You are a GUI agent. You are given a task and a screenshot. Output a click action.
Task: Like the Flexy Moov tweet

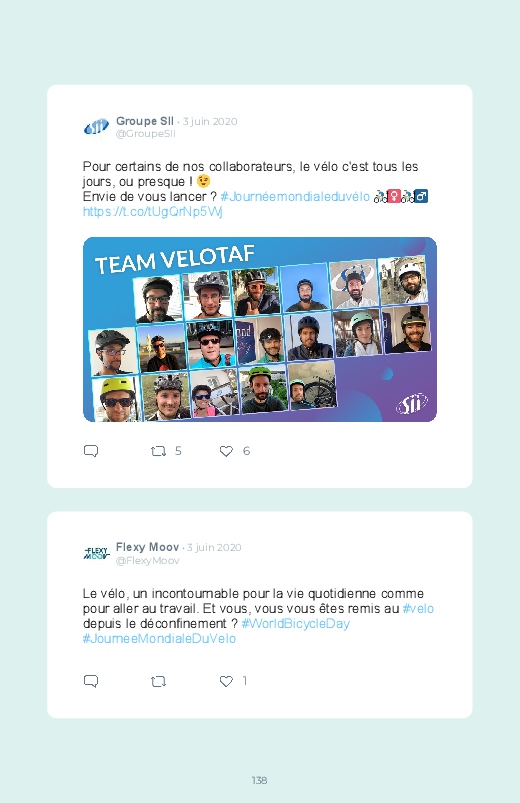pos(226,681)
